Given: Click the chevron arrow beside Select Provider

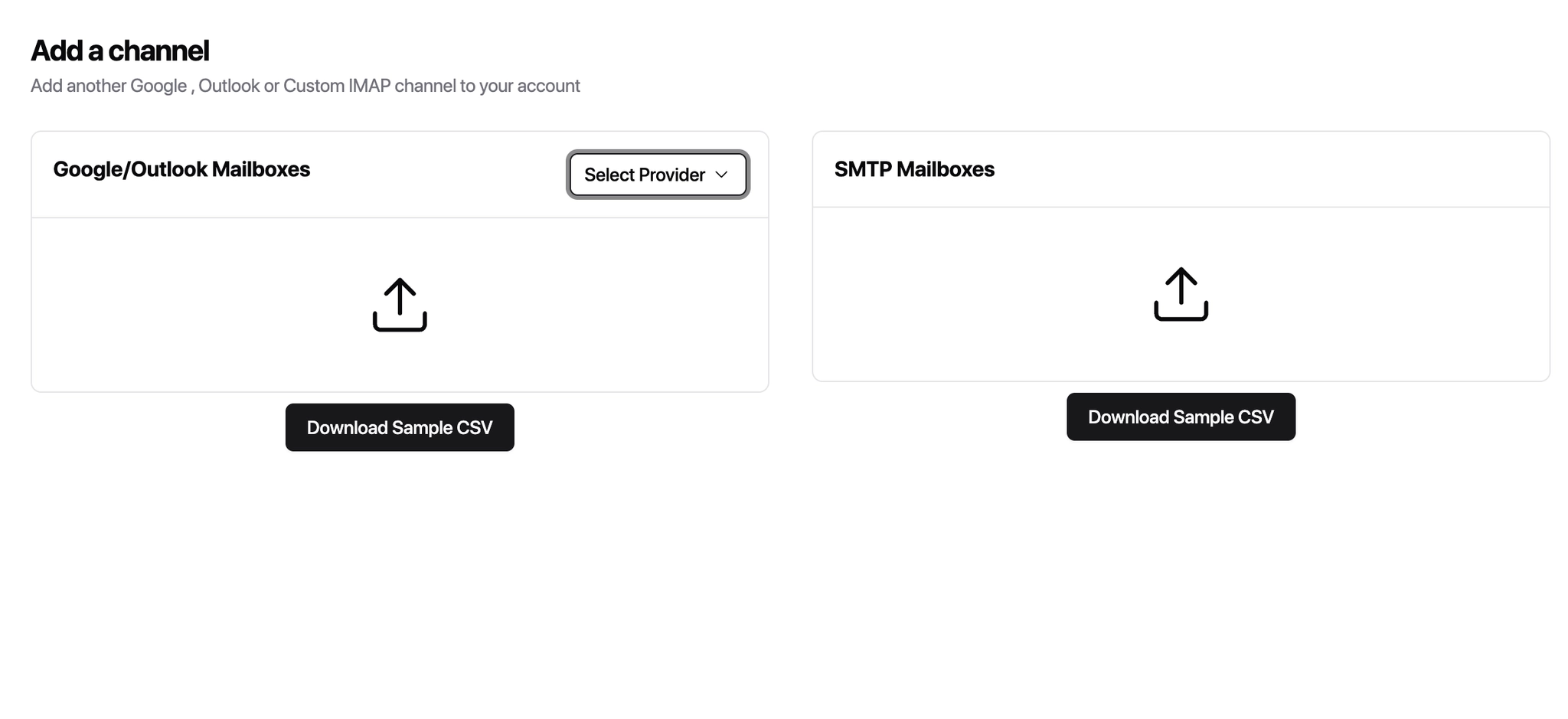Looking at the screenshot, I should [x=721, y=175].
